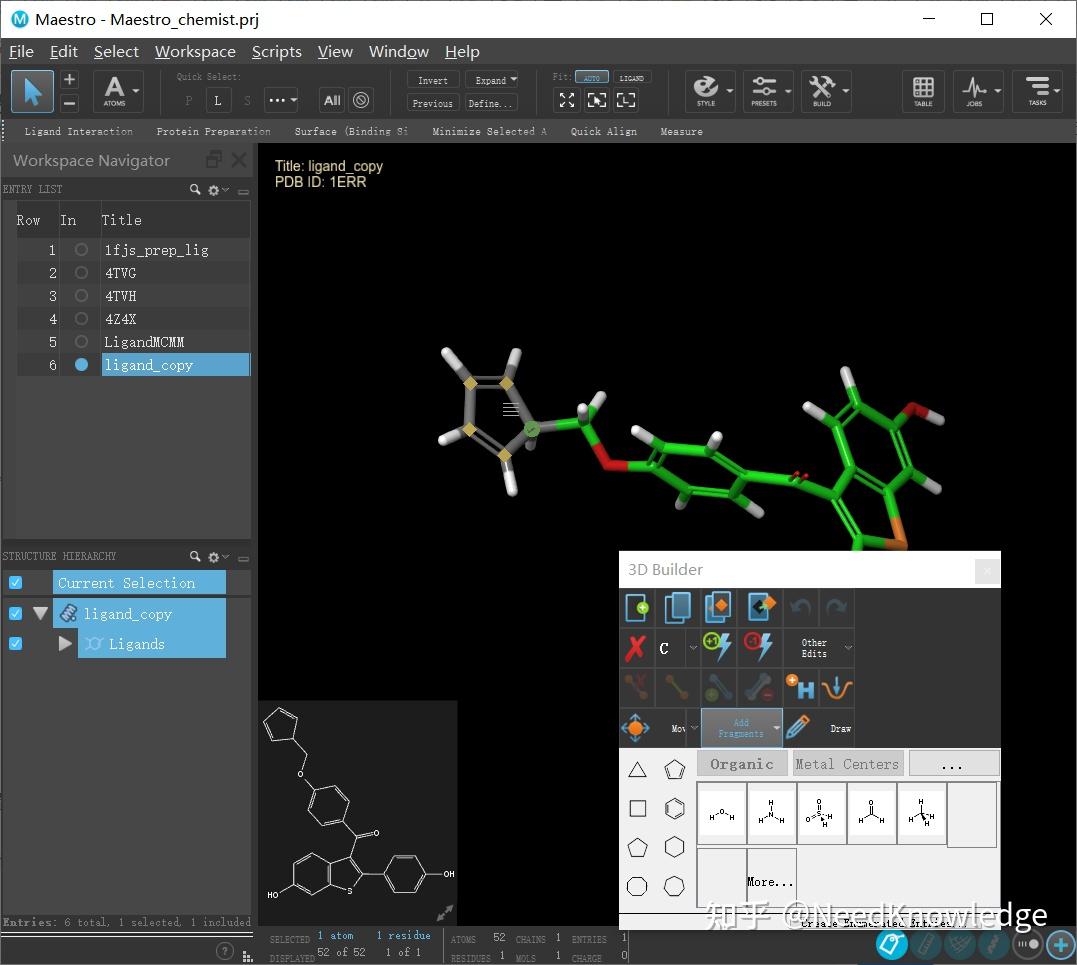1077x965 pixels.
Task: Select the cyclopropane triangle fragment
Action: [x=637, y=769]
